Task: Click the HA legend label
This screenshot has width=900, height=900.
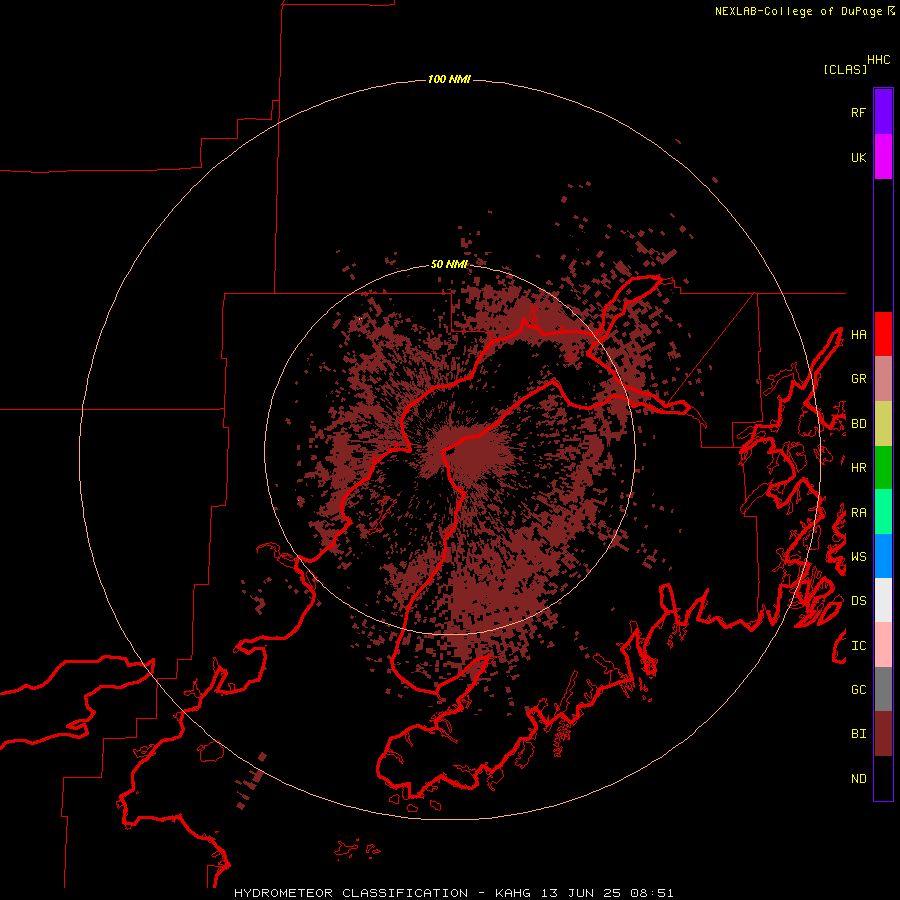Action: coord(858,335)
